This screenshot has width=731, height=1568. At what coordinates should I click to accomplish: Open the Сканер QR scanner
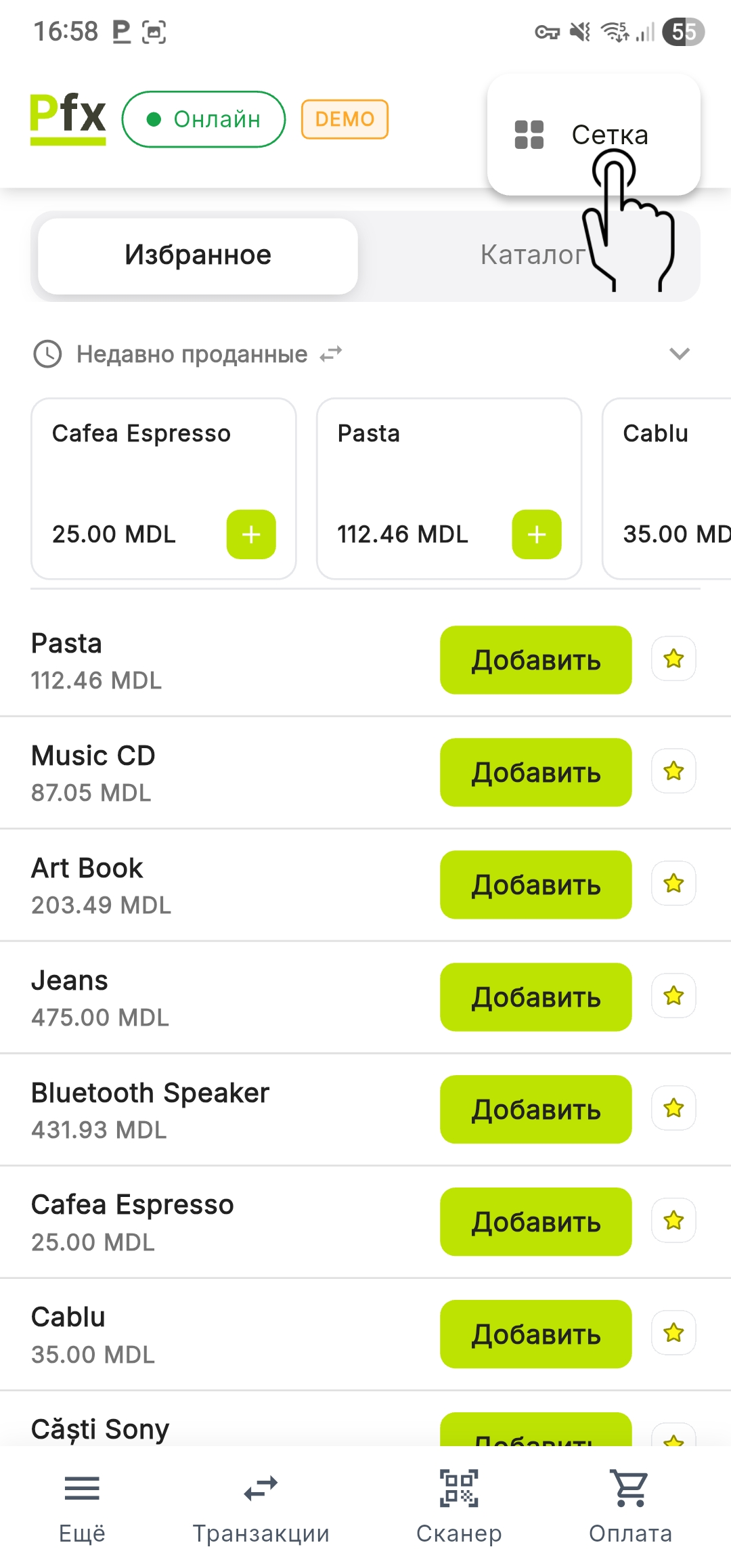click(x=459, y=1505)
